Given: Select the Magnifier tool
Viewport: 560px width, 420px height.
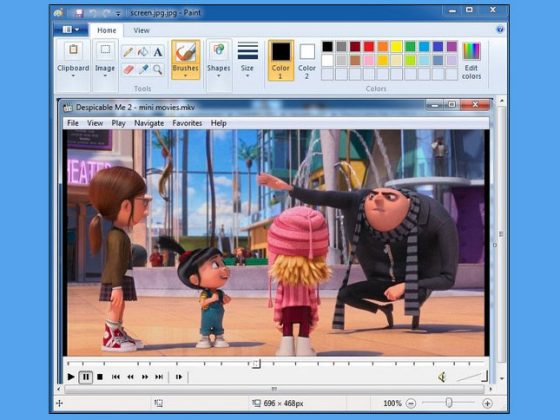Looking at the screenshot, I should (158, 69).
